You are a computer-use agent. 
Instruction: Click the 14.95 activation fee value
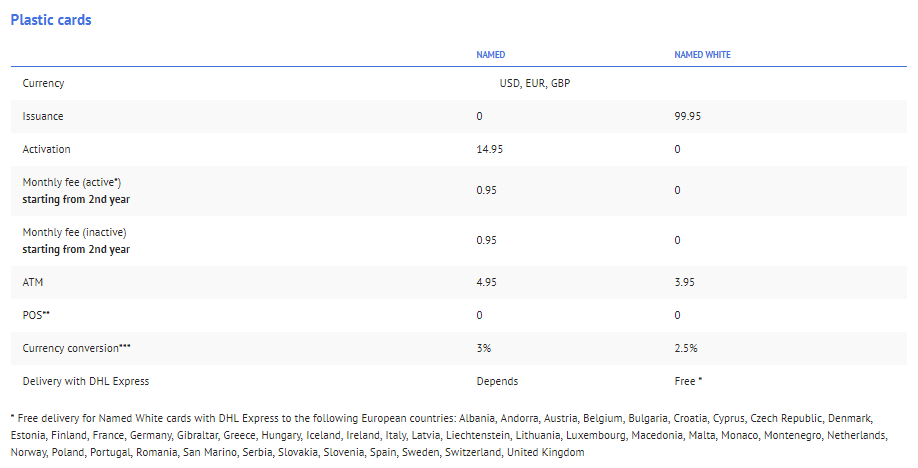[489, 149]
